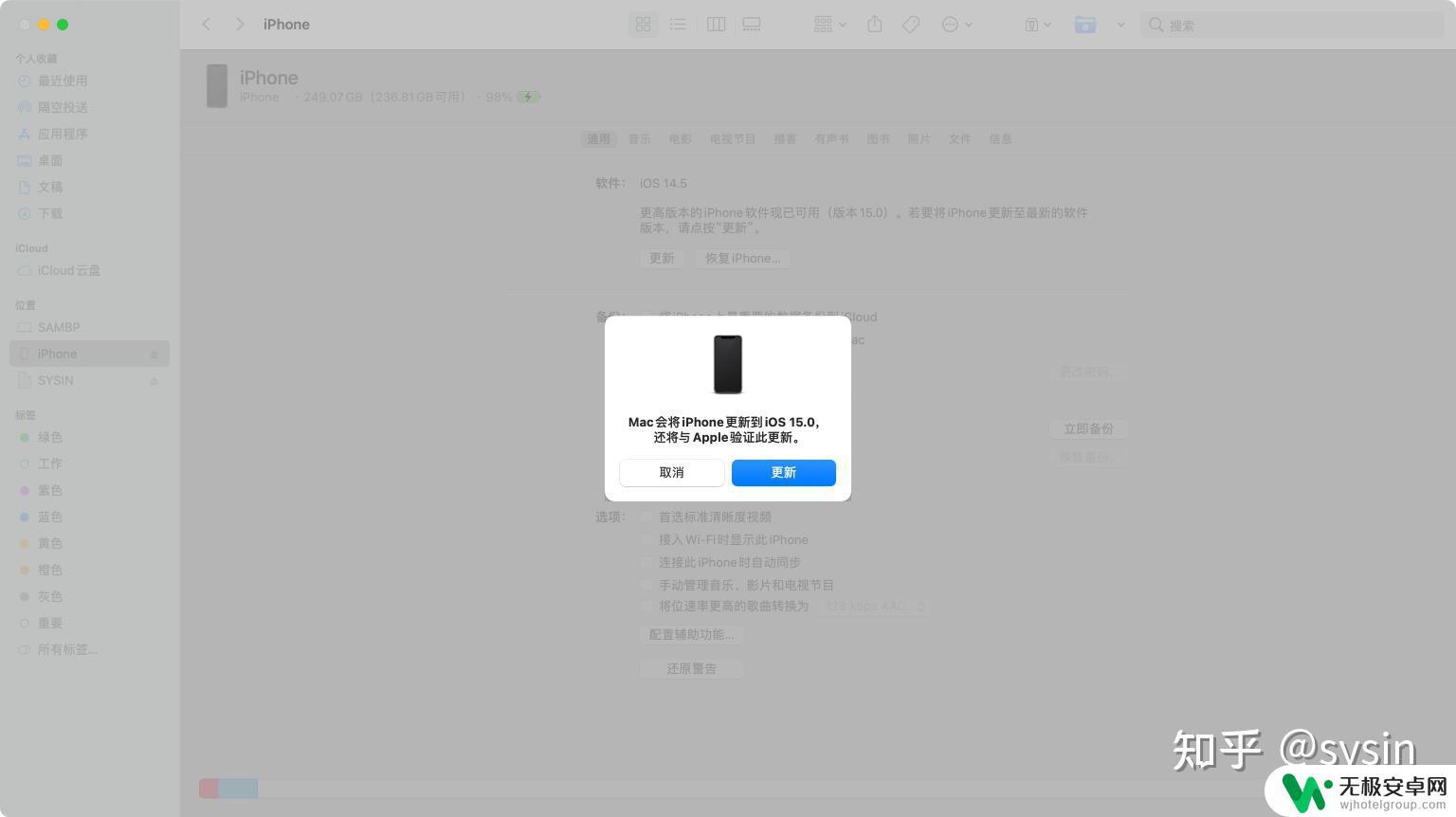Switch Finder to column view
Screen dimensions: 1456x817
(x=716, y=25)
